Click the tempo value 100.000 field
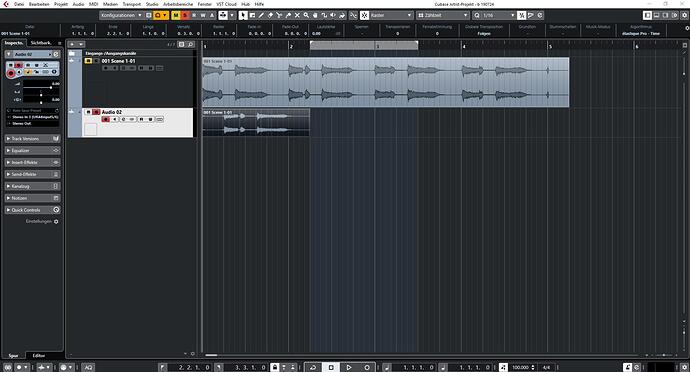690x372 pixels. 521,367
